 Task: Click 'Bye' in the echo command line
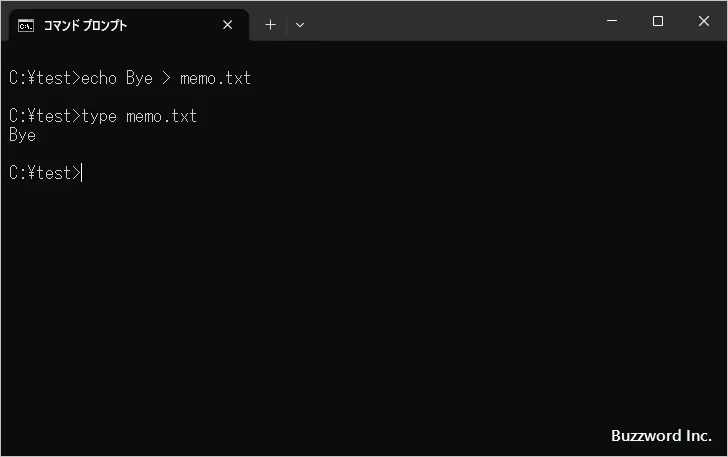pyautogui.click(x=139, y=78)
